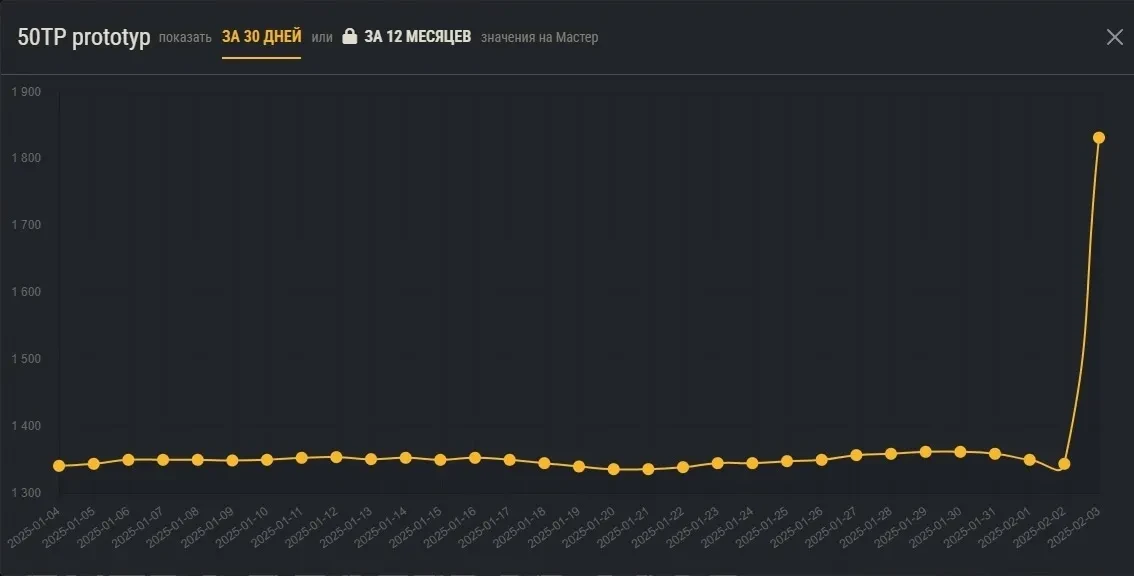Image resolution: width=1134 pixels, height=576 pixels.
Task: Select the 2025-01-24 data point
Action: pyautogui.click(x=752, y=463)
